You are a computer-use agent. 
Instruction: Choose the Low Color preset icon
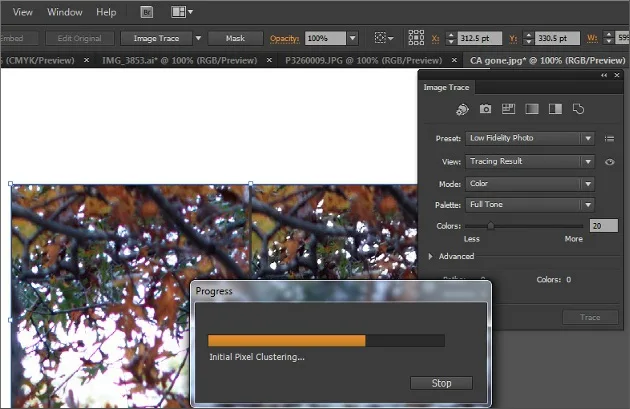pos(508,109)
